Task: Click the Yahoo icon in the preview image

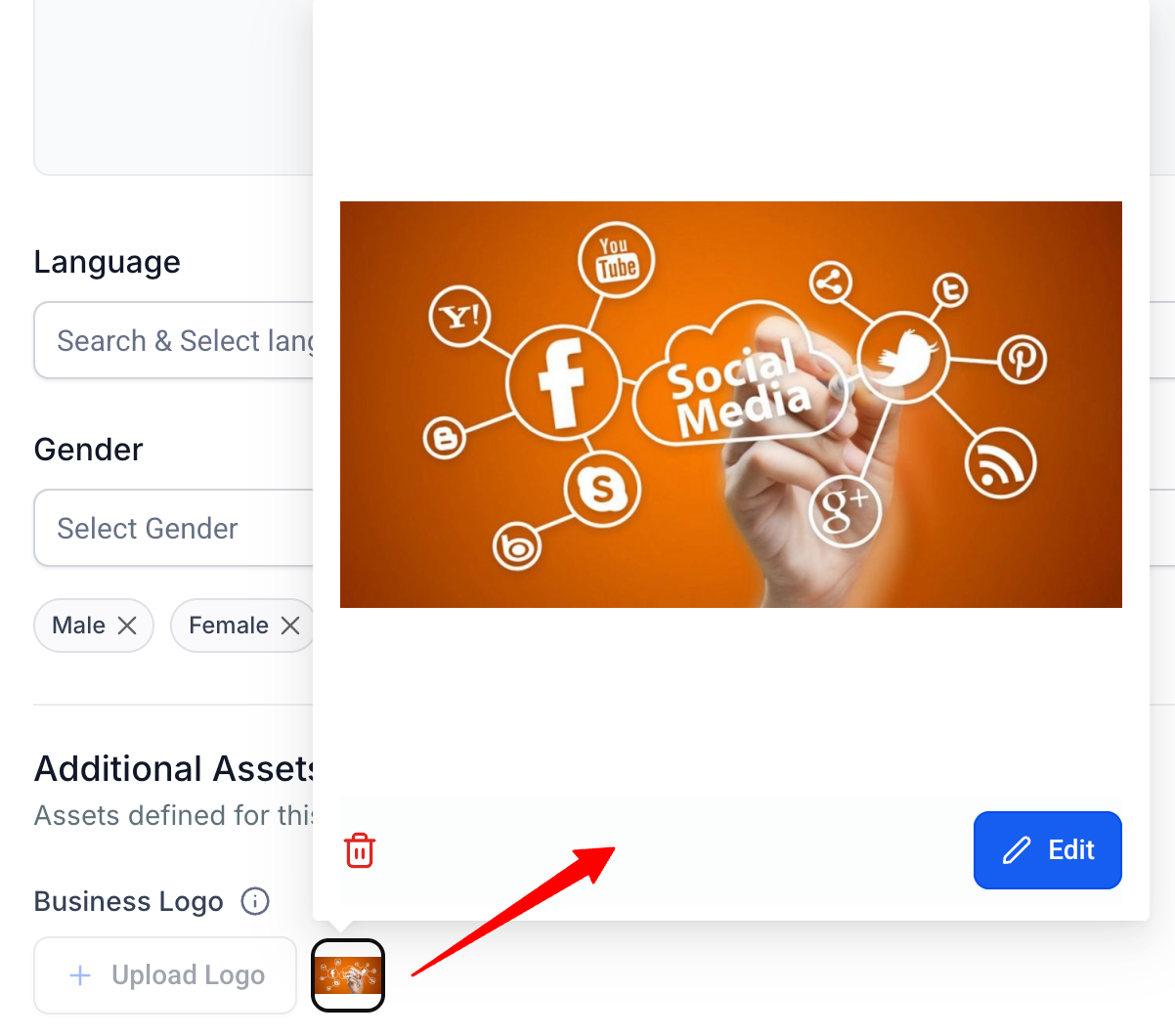Action: (x=459, y=317)
